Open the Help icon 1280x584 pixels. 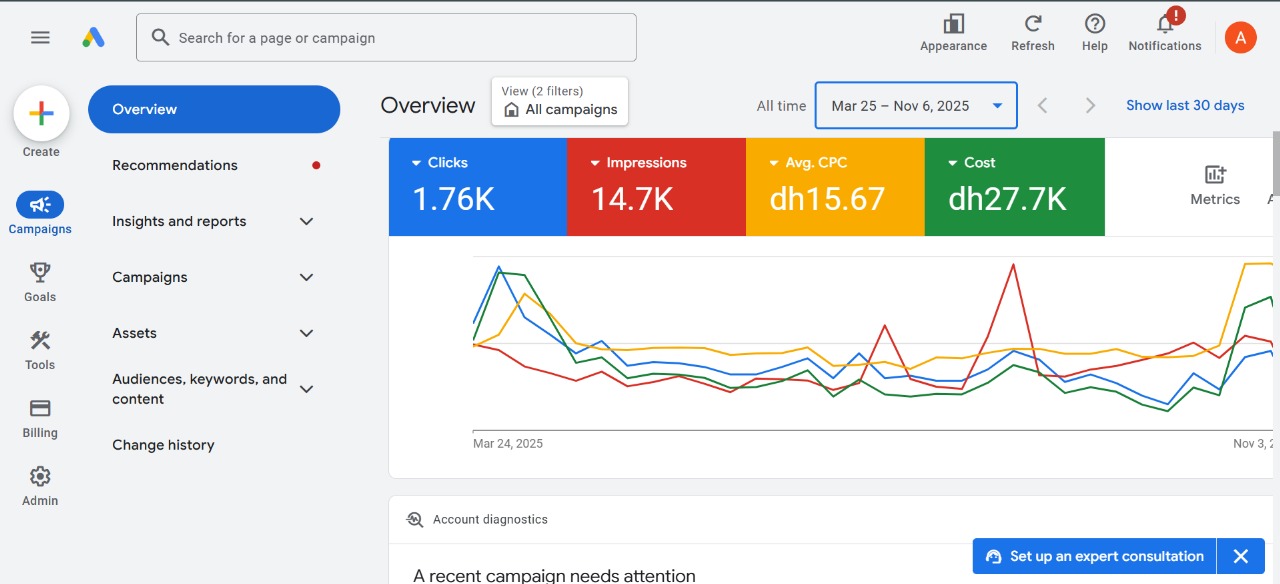1094,28
